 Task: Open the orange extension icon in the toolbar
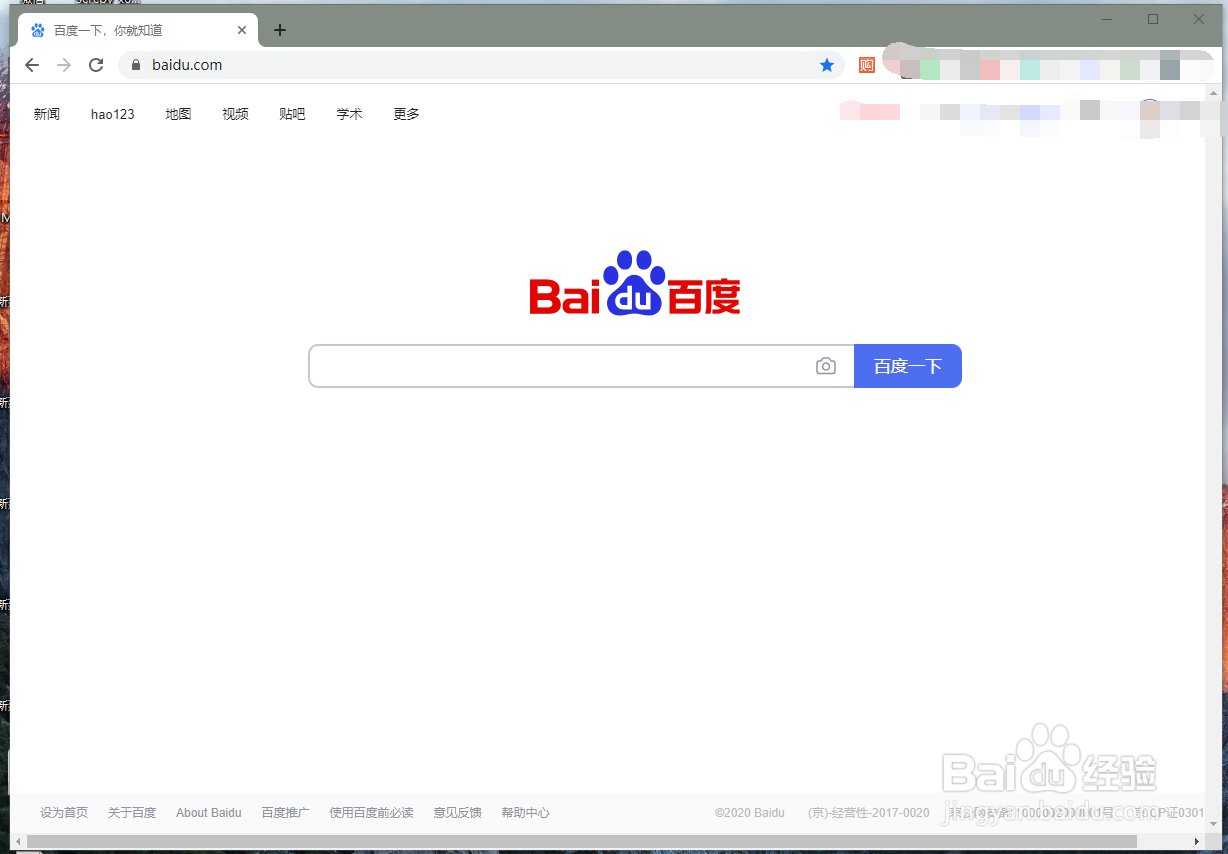click(x=867, y=65)
